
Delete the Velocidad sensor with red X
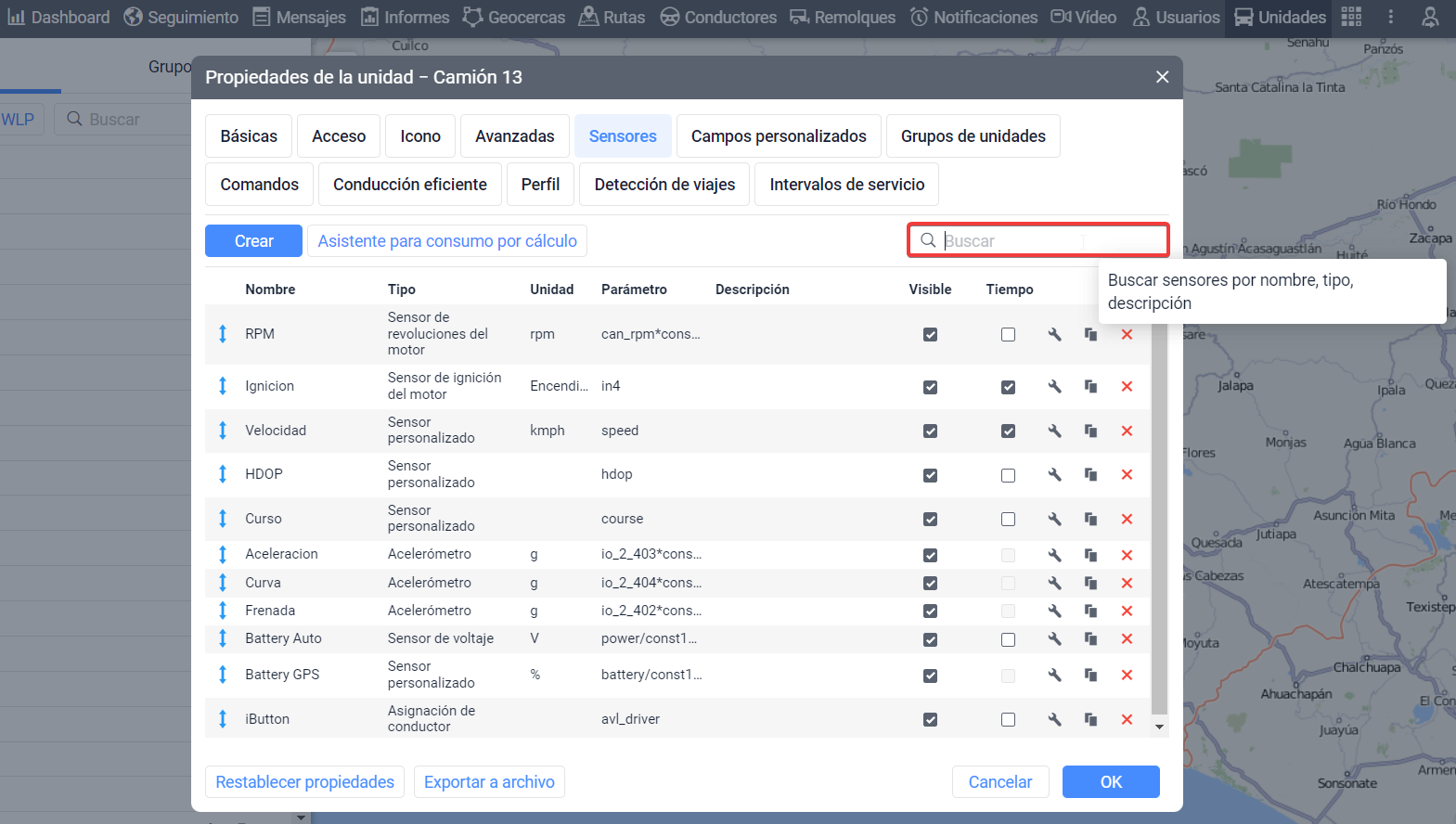1127,431
